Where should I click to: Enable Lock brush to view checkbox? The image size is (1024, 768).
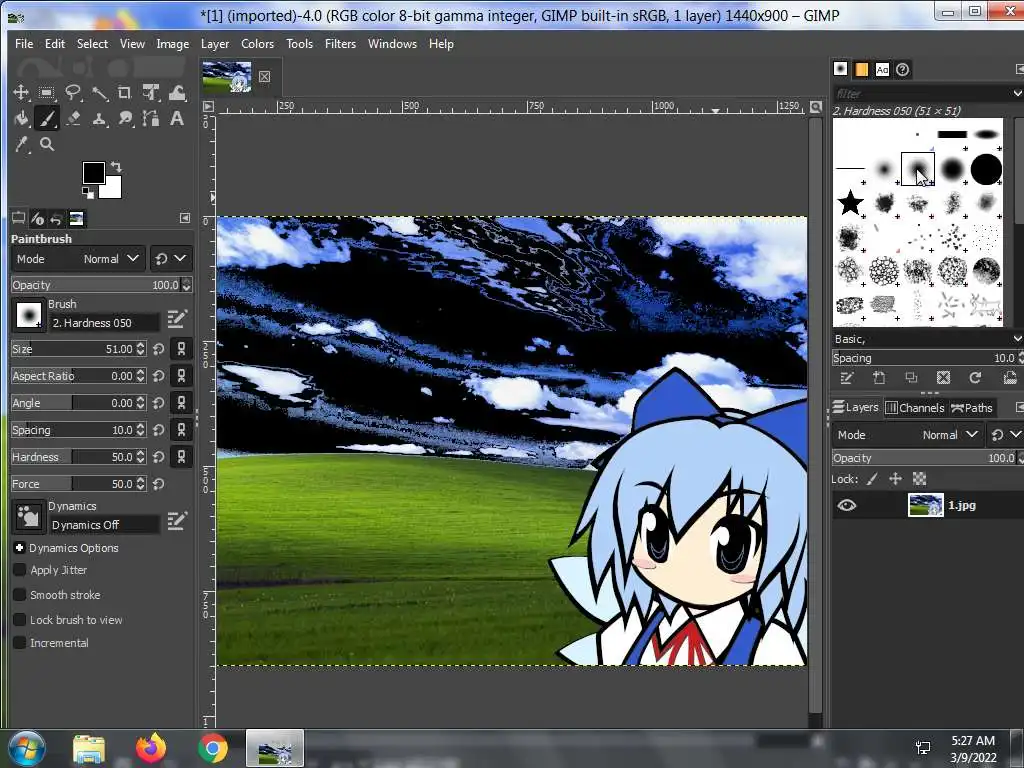20,620
